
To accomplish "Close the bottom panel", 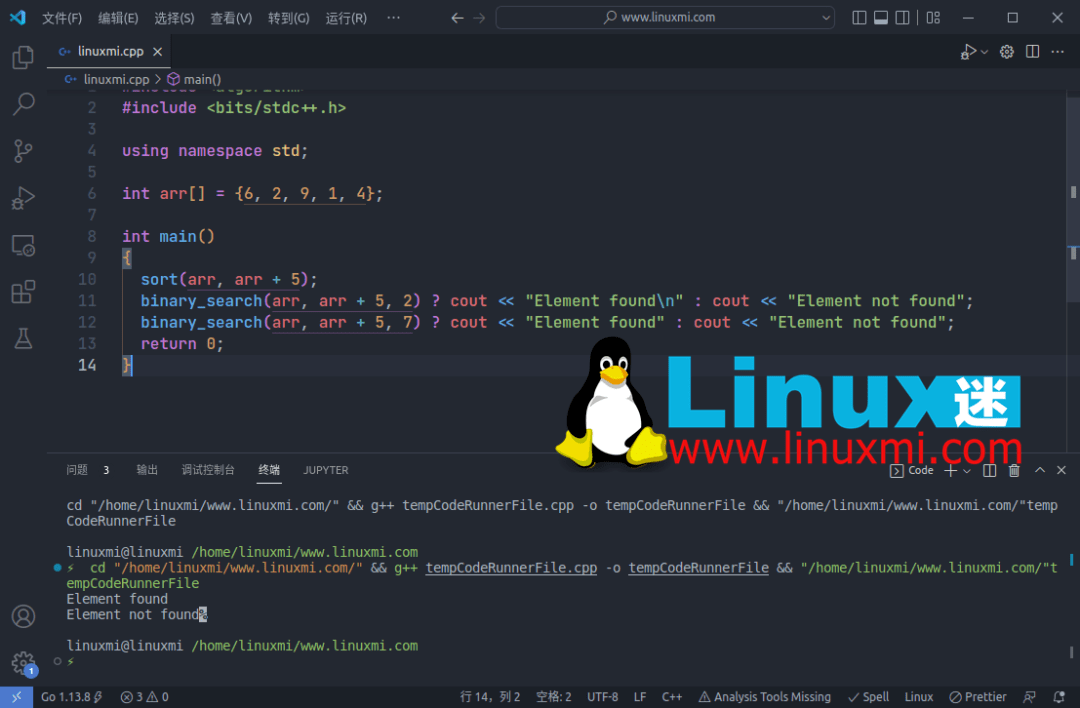I will click(x=1061, y=470).
